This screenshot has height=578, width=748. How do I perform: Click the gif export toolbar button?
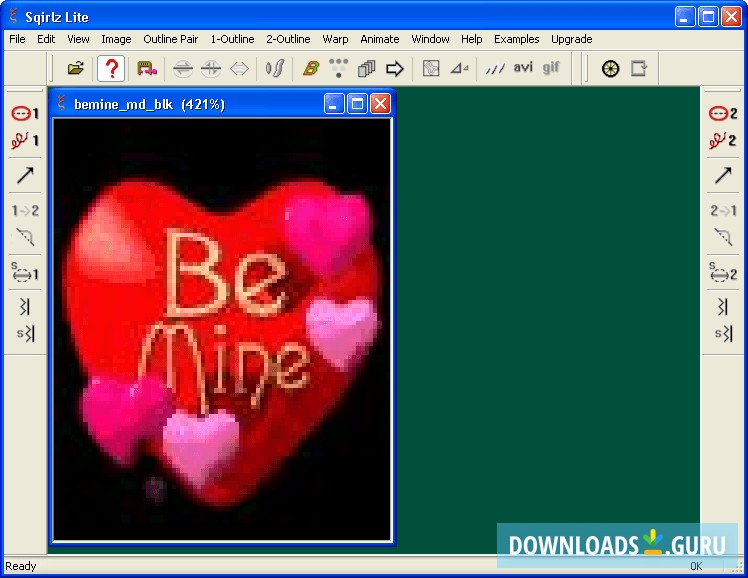(x=551, y=68)
